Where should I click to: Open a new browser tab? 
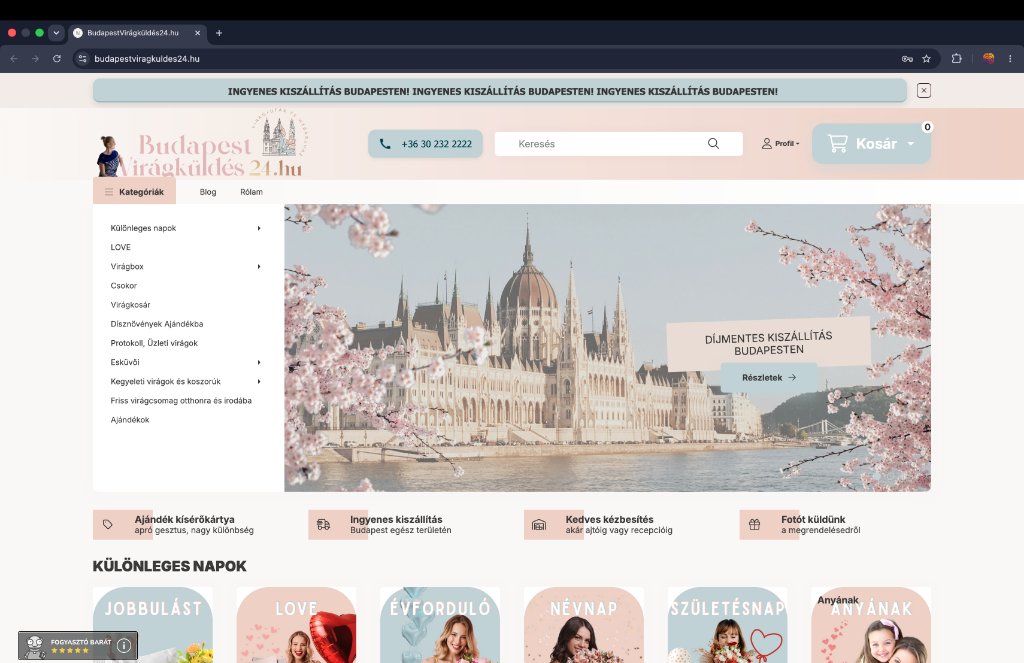tap(219, 33)
